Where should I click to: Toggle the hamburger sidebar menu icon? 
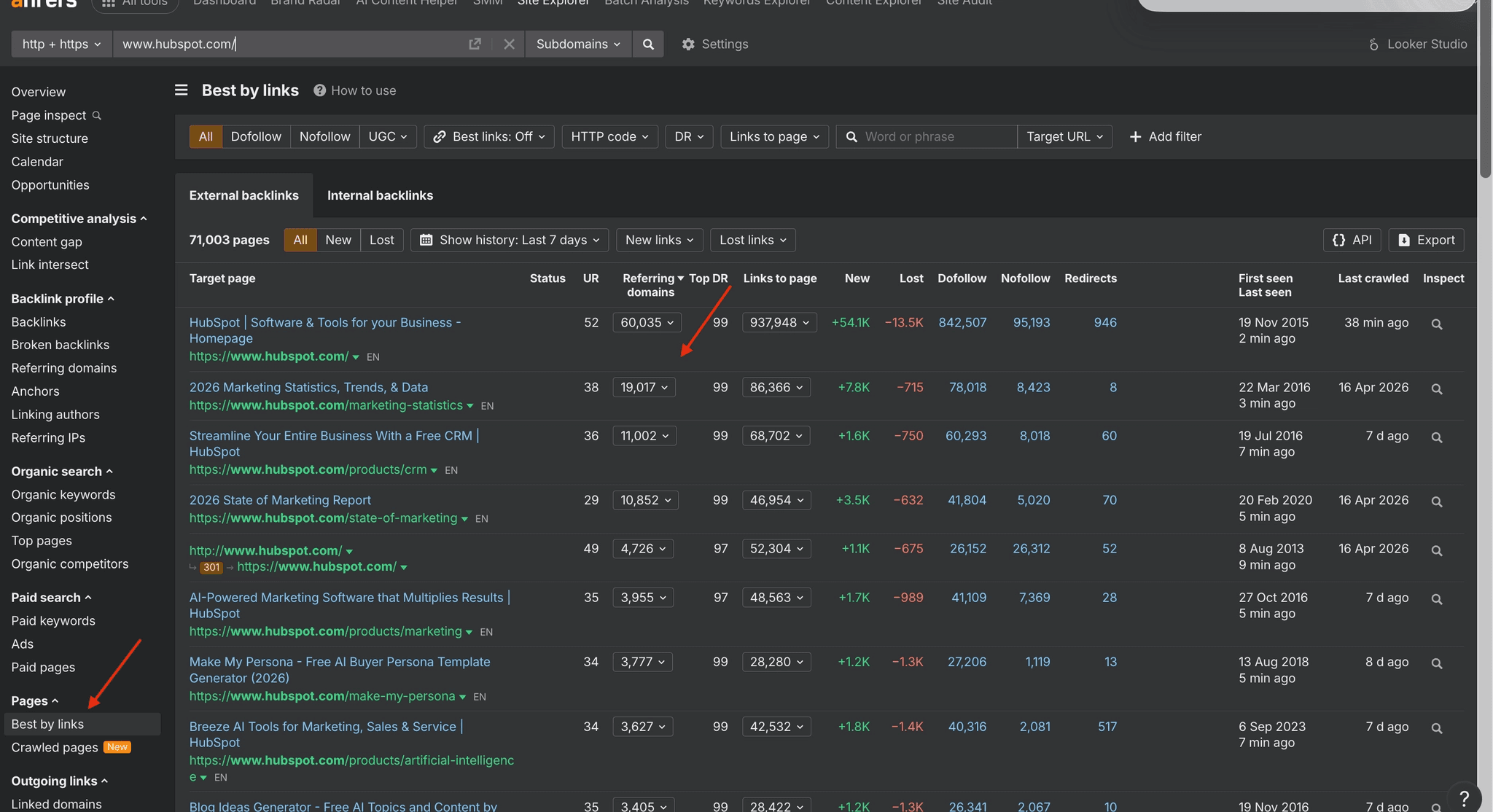[x=182, y=90]
